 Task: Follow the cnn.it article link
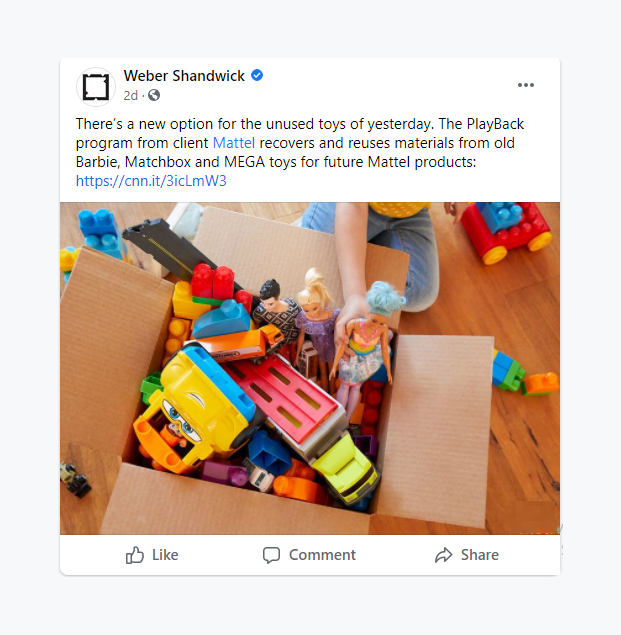click(151, 181)
